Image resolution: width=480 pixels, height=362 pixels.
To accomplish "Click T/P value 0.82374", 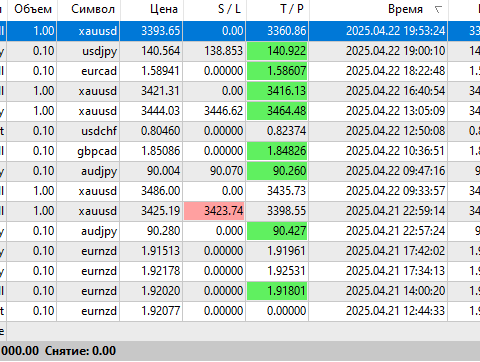I will coord(286,131).
